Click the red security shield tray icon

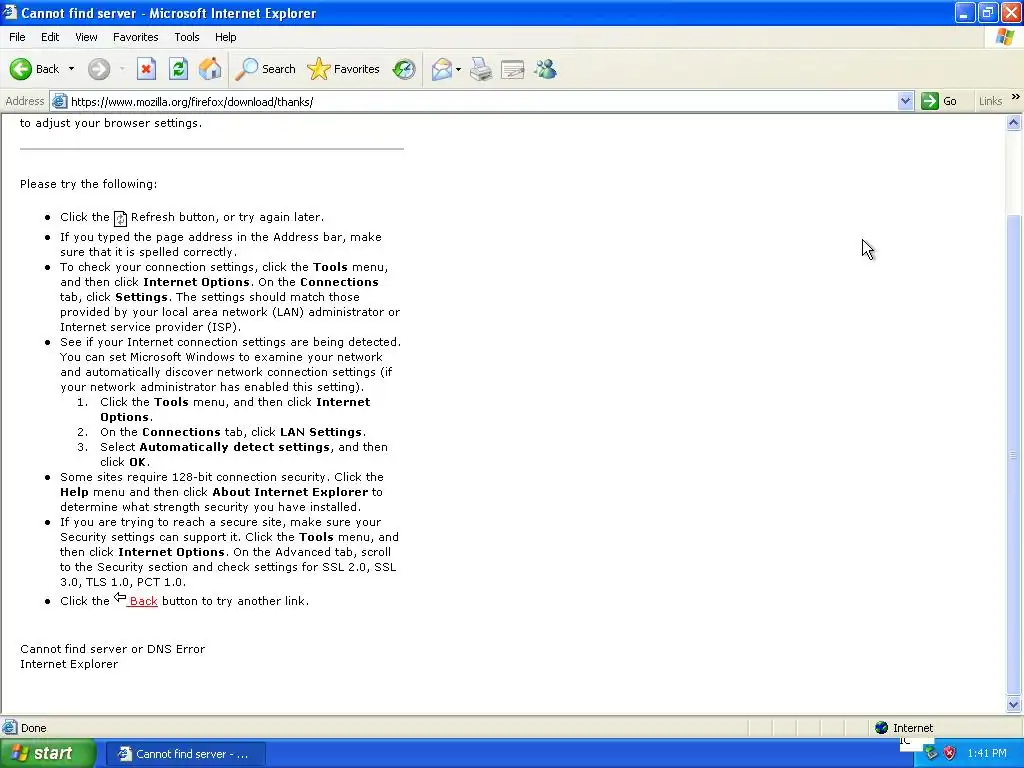pyautogui.click(x=950, y=754)
